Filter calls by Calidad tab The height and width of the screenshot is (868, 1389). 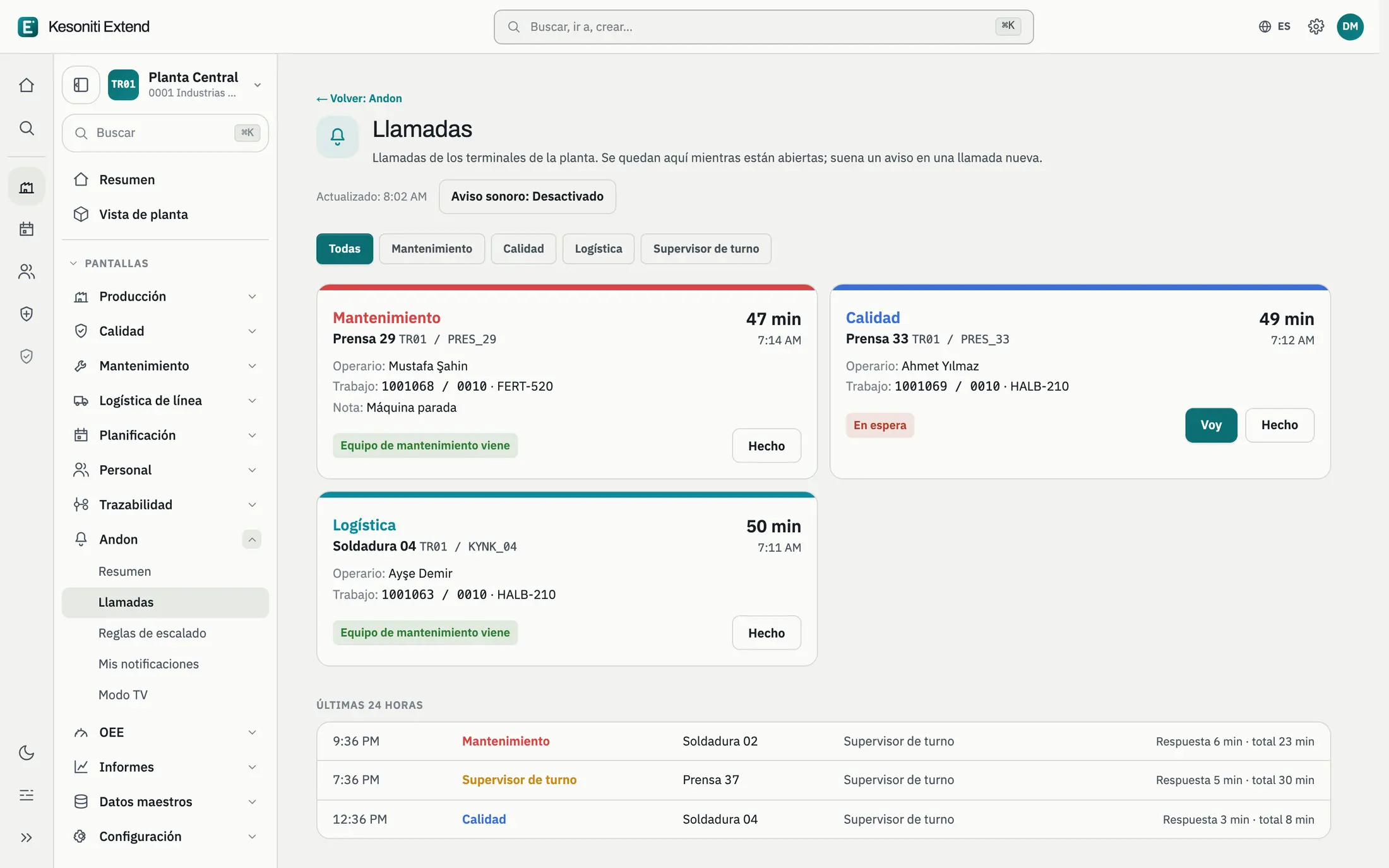coord(523,249)
